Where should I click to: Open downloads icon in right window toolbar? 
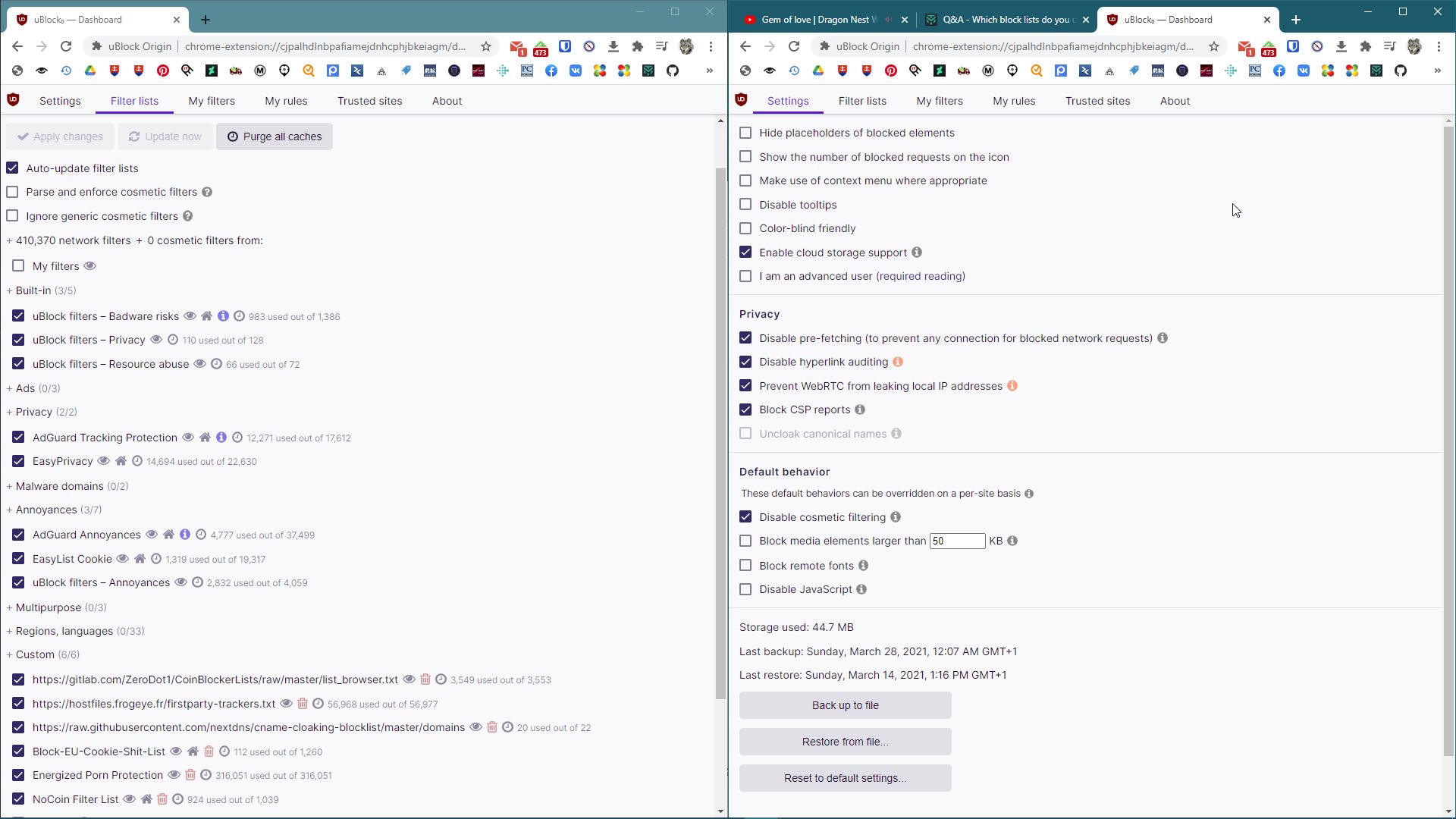pyautogui.click(x=1341, y=46)
